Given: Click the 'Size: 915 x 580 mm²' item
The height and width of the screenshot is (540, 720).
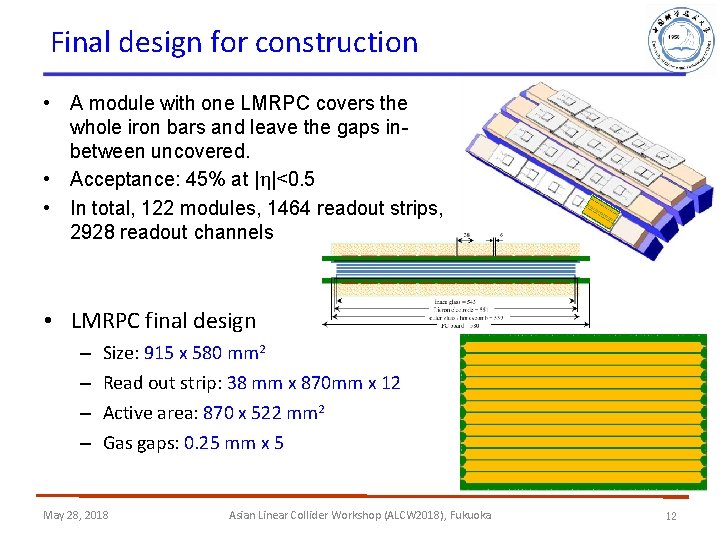Looking at the screenshot, I should click(184, 353).
